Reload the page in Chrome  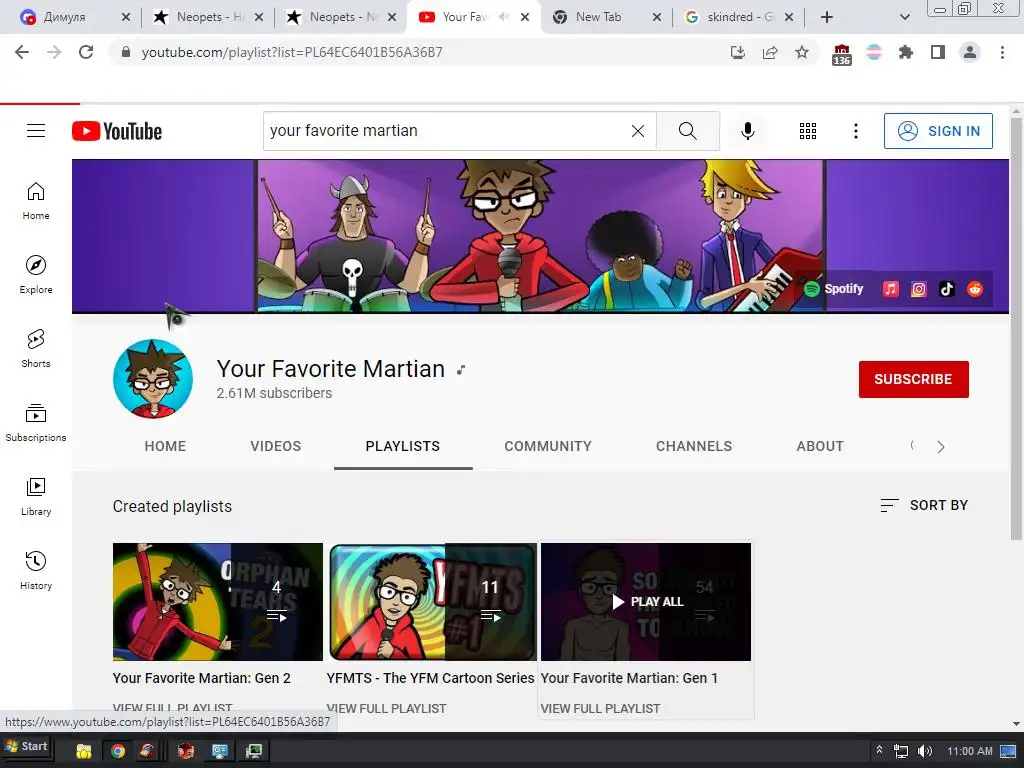click(86, 52)
